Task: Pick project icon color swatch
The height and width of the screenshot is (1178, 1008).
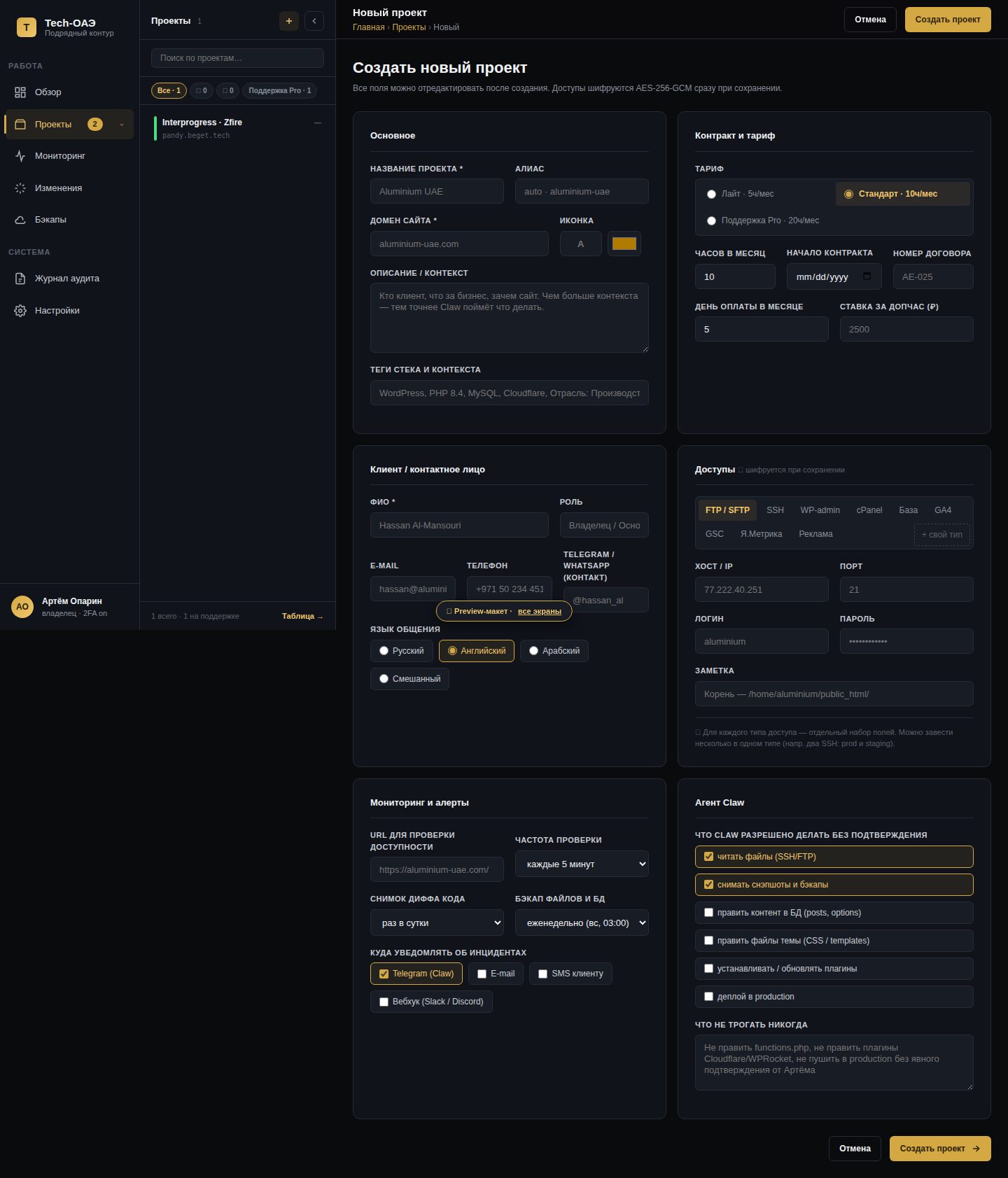Action: (624, 244)
